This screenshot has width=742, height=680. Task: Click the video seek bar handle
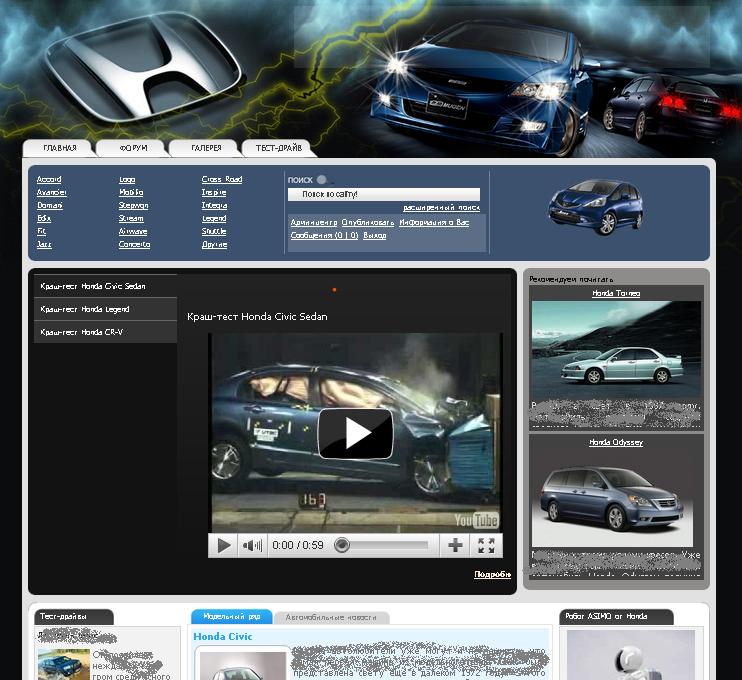342,545
